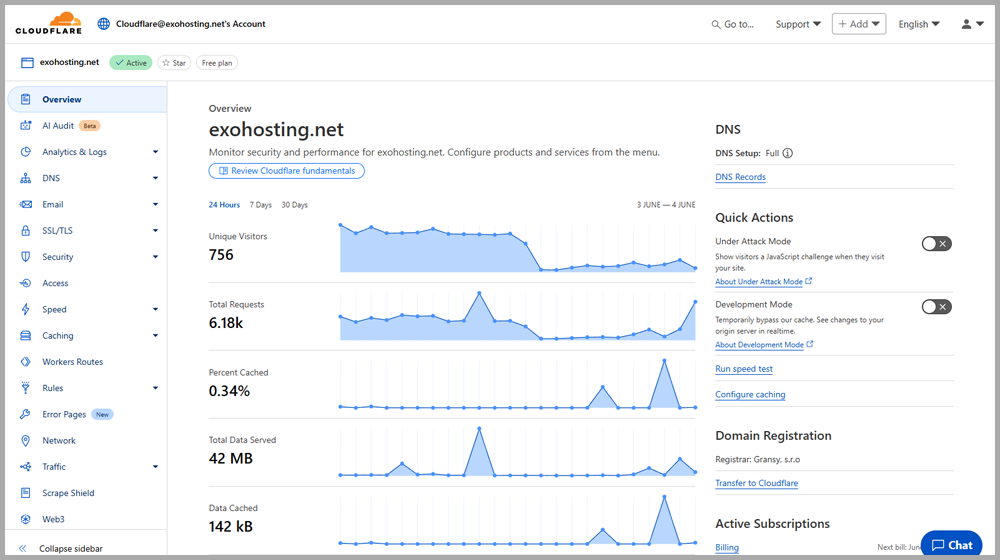Image resolution: width=1000 pixels, height=560 pixels.
Task: Click the Web3 icon in the sidebar
Action: [26, 519]
